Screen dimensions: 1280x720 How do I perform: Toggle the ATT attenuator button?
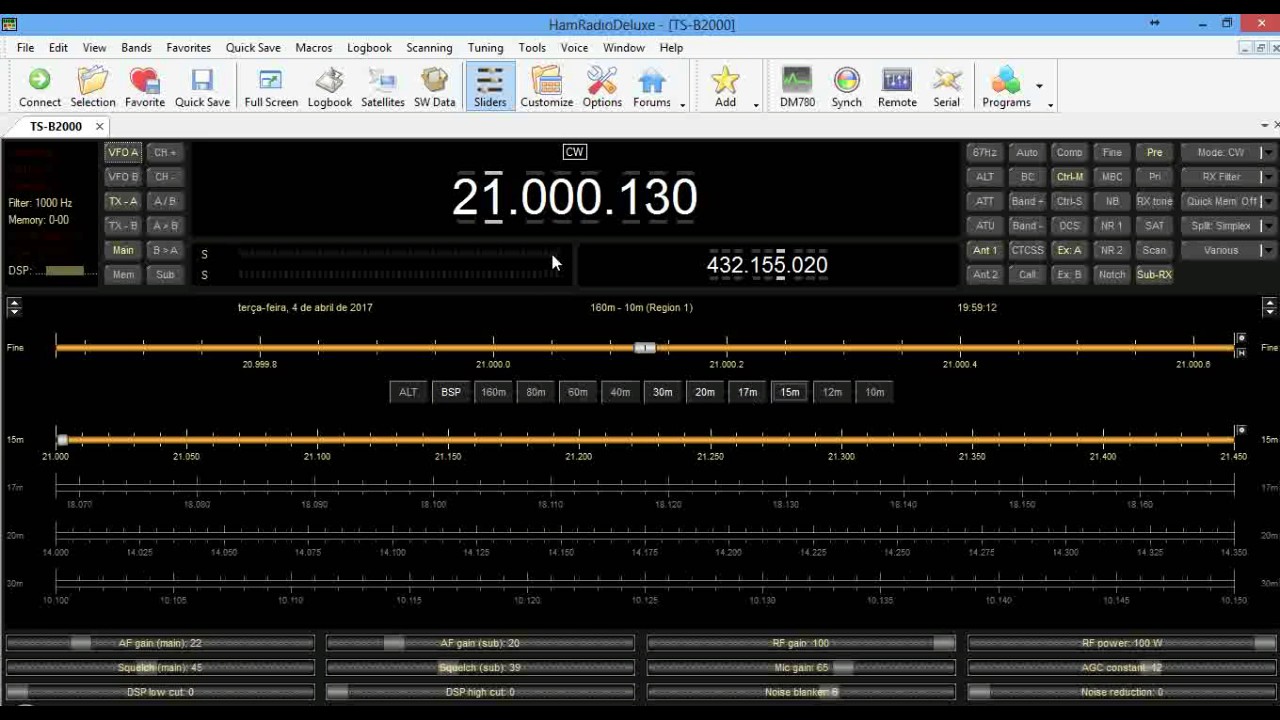pyautogui.click(x=985, y=201)
